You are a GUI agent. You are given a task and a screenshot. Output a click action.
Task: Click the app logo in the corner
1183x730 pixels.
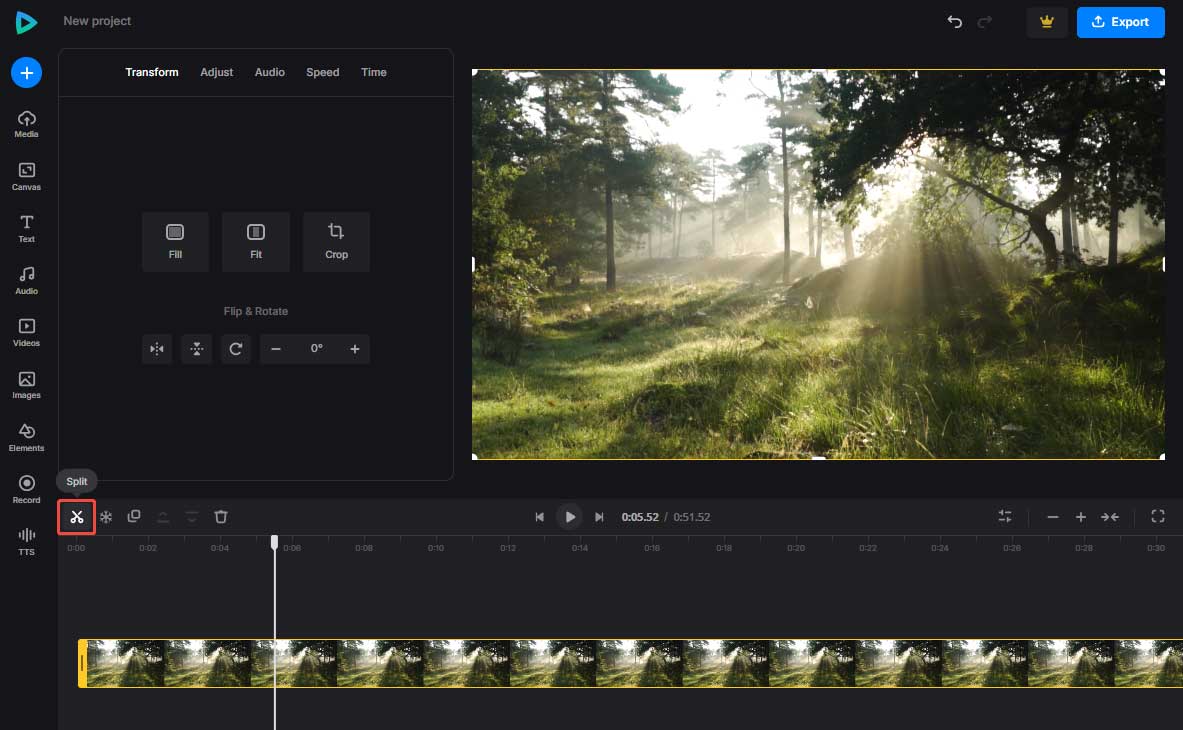coord(26,22)
